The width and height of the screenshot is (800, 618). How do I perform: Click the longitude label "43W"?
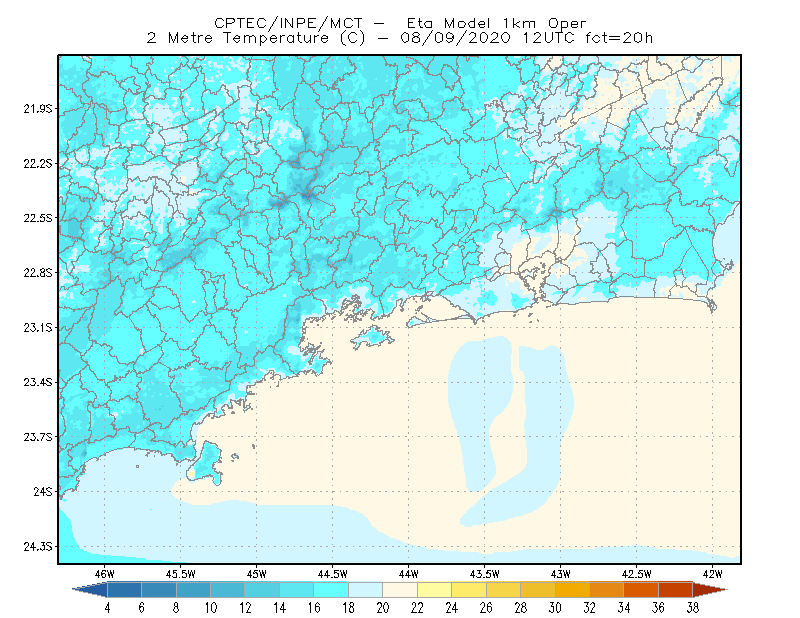[561, 574]
